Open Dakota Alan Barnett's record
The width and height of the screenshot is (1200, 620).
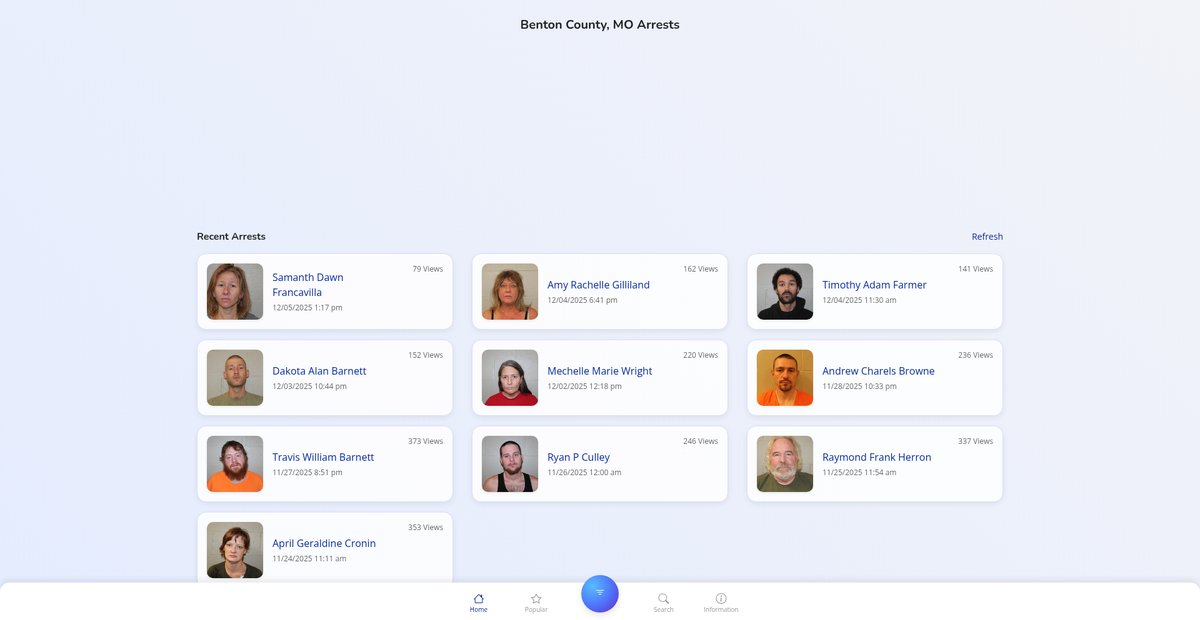pos(325,378)
